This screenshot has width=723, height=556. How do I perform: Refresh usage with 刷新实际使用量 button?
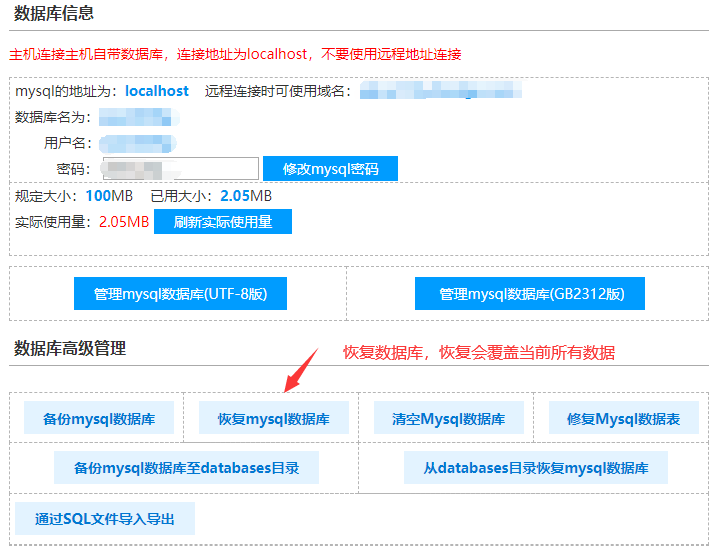pos(222,222)
